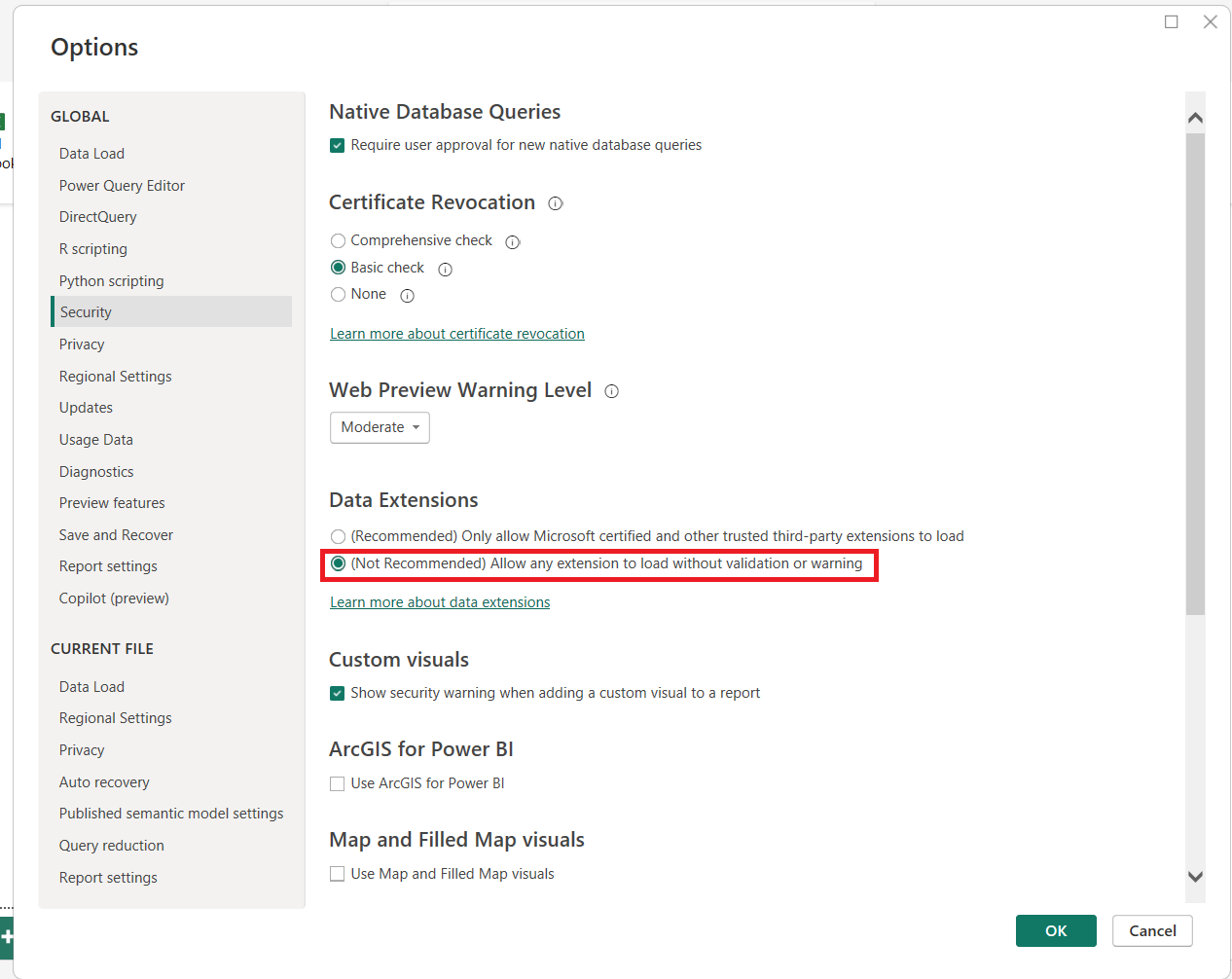Maximize the Options dialog window

[x=1172, y=22]
